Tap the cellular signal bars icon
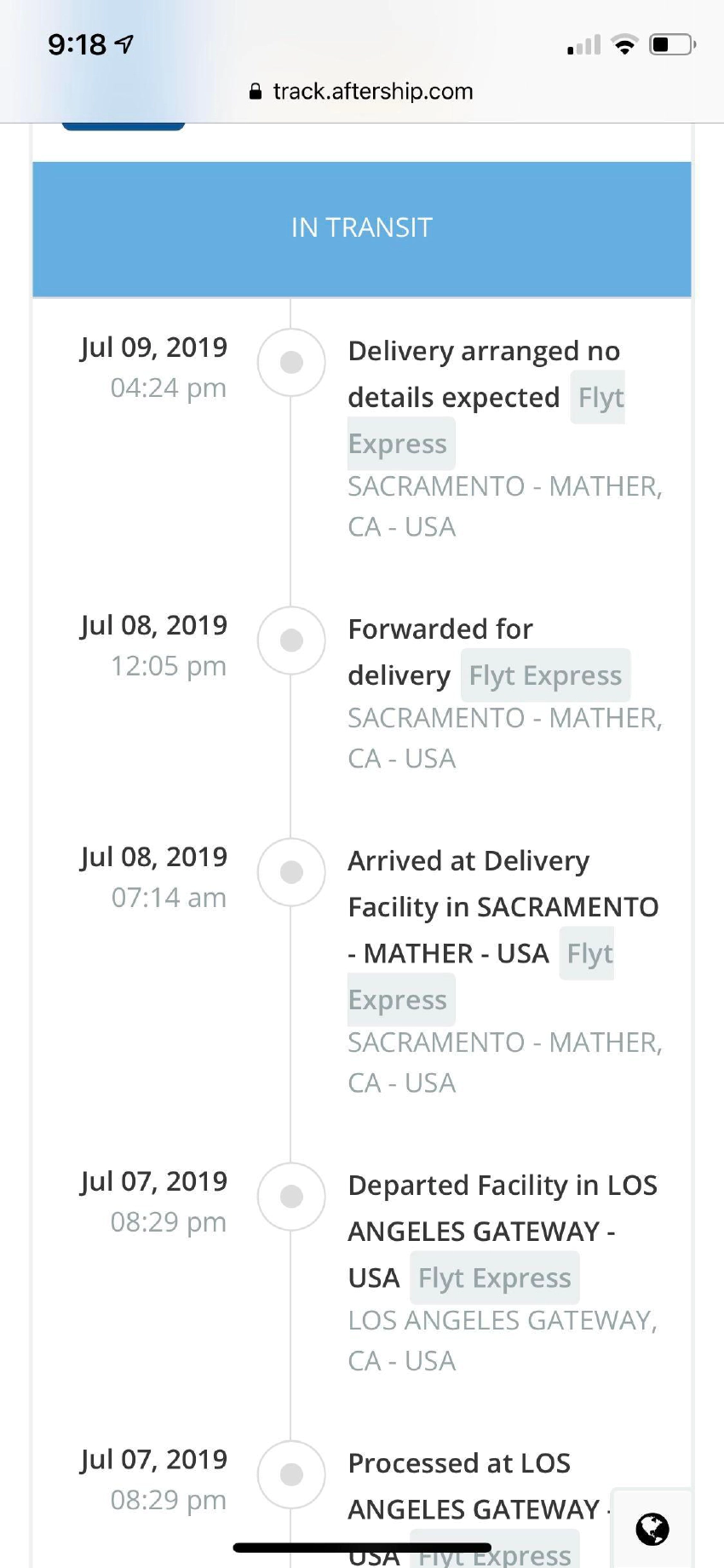This screenshot has height=1568, width=724. [584, 45]
